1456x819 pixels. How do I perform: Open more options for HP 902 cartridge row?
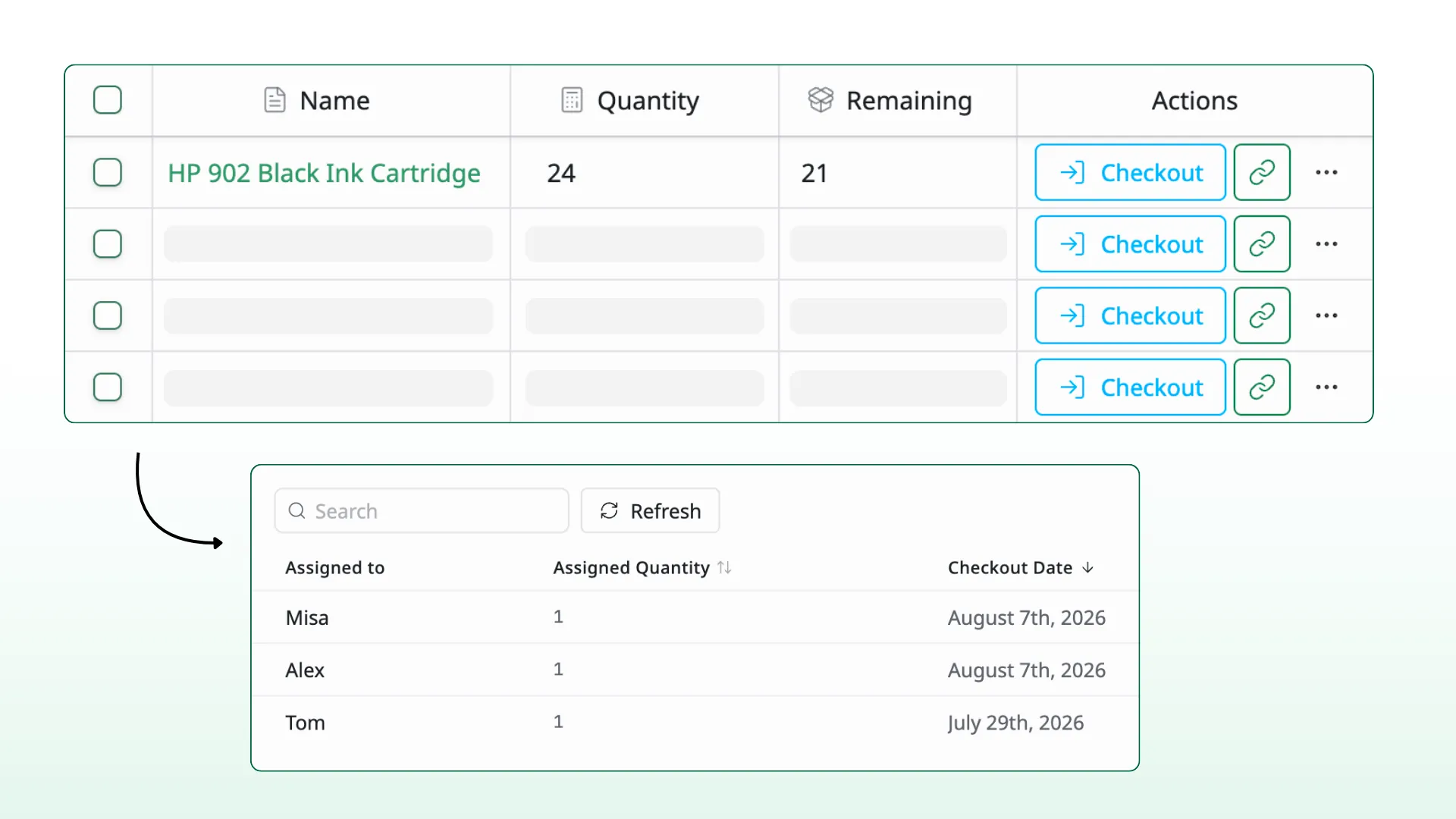point(1326,172)
